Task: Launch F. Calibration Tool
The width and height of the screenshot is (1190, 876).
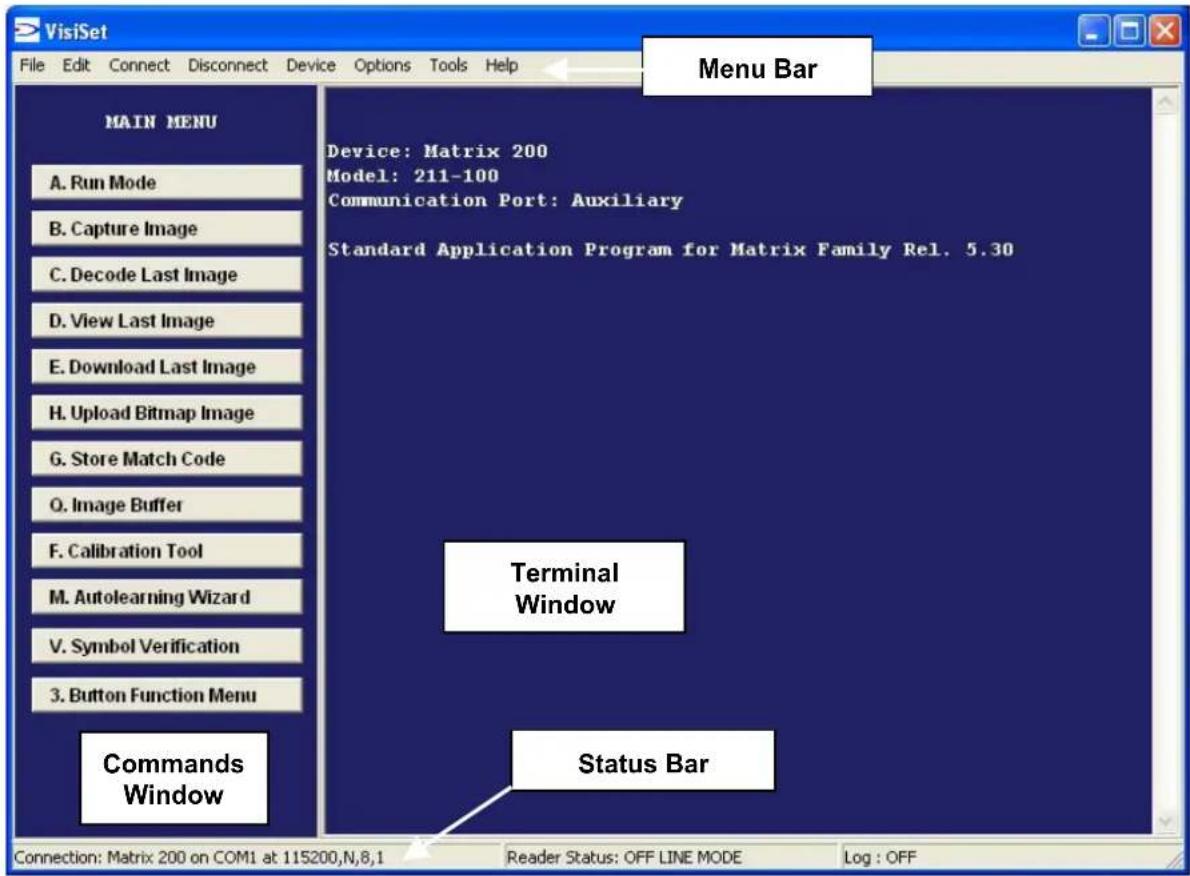Action: [166, 551]
